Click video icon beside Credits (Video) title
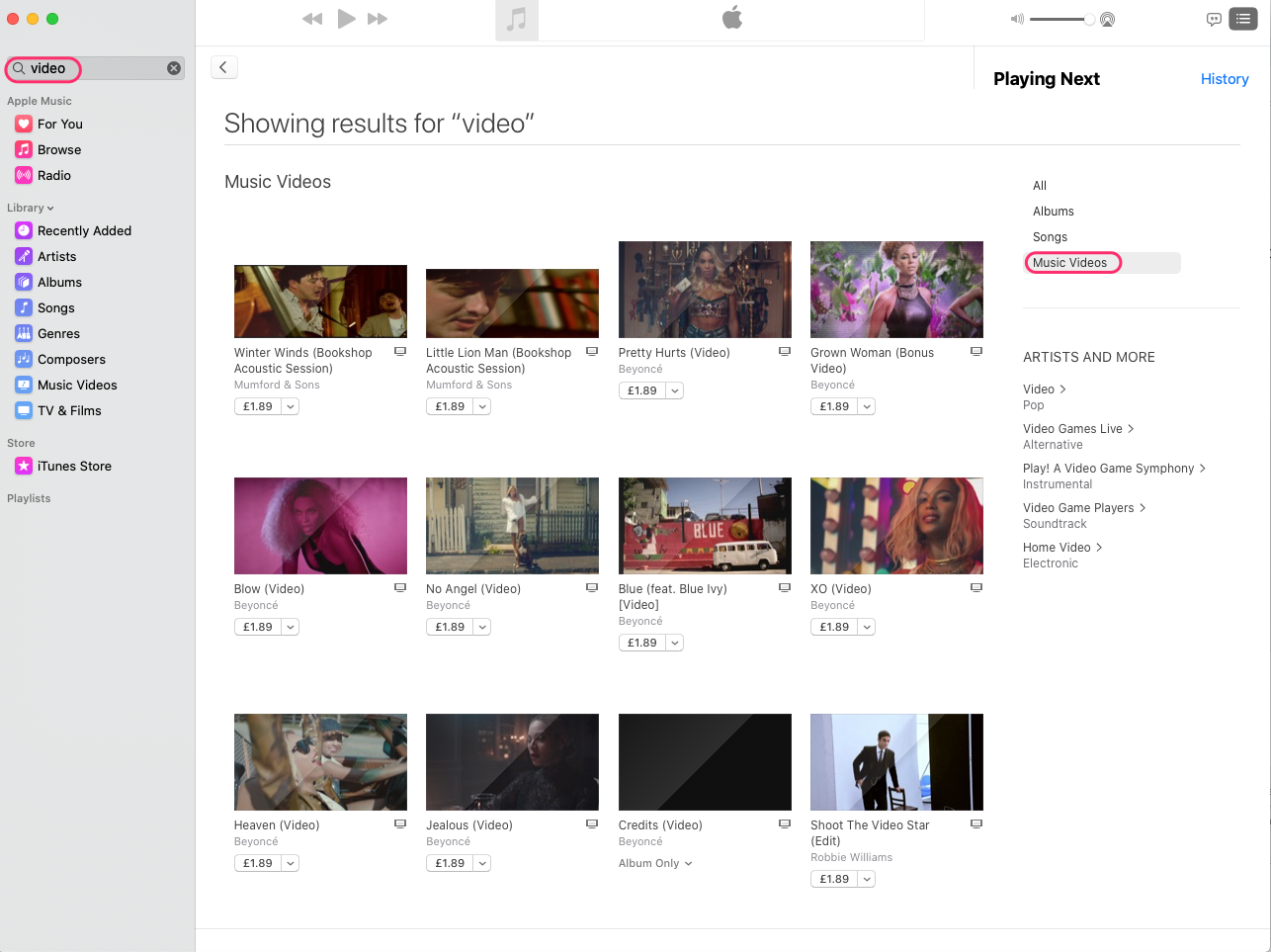The width and height of the screenshot is (1271, 952). [x=785, y=823]
